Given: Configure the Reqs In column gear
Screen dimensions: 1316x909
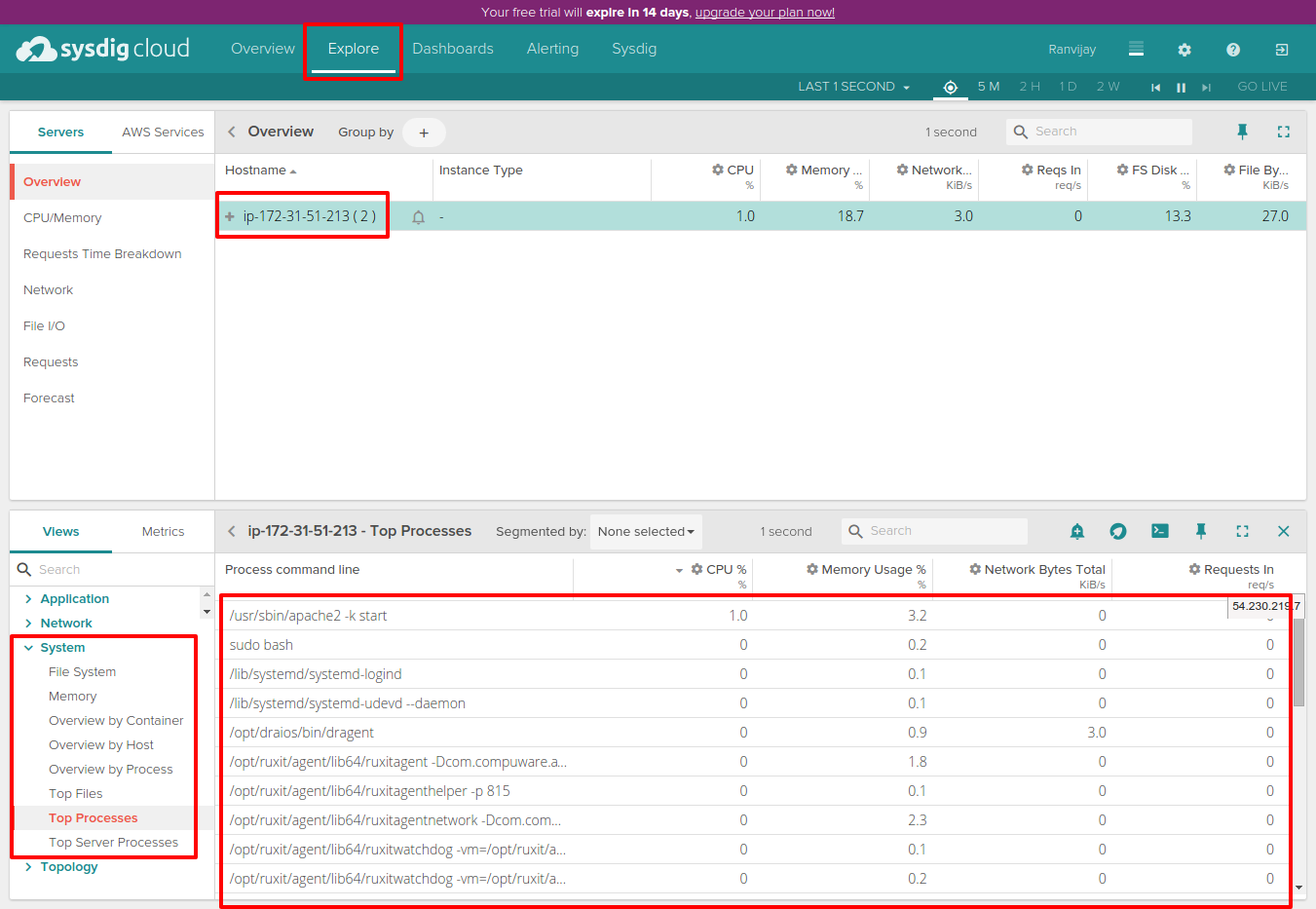Looking at the screenshot, I should pyautogui.click(x=1028, y=170).
